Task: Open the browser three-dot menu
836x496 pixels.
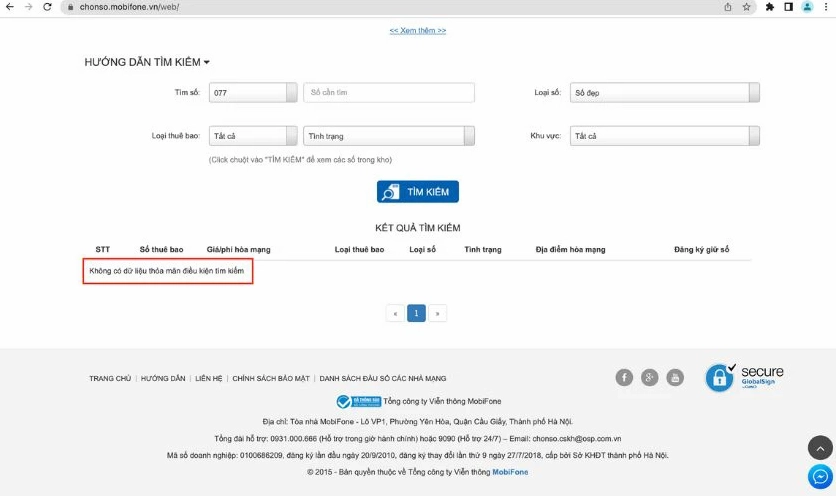Action: click(826, 7)
